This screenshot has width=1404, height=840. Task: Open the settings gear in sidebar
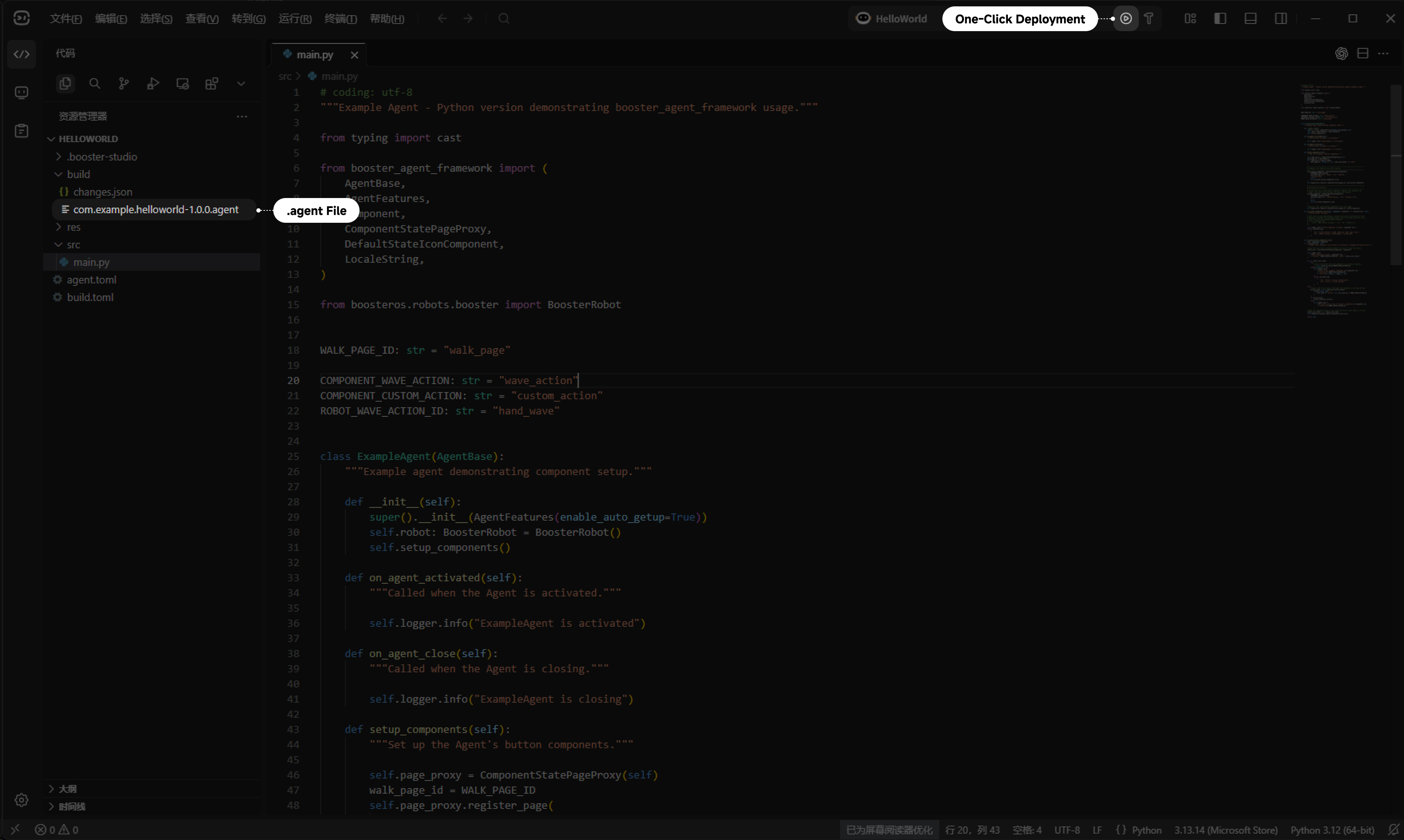pyautogui.click(x=22, y=800)
